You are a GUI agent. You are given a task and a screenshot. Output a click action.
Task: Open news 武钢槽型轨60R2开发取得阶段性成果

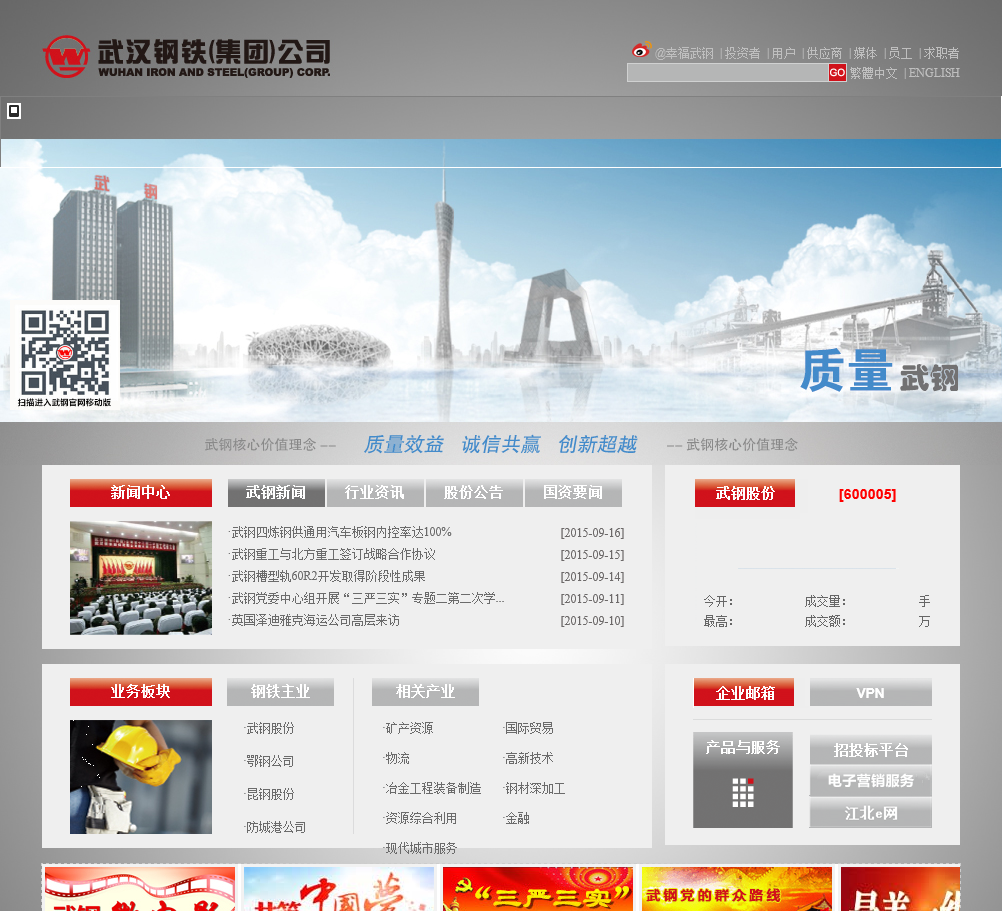pos(328,576)
